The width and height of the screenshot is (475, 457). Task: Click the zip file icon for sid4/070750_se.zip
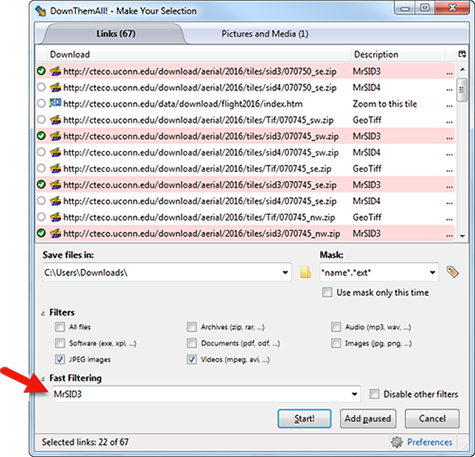(55, 87)
